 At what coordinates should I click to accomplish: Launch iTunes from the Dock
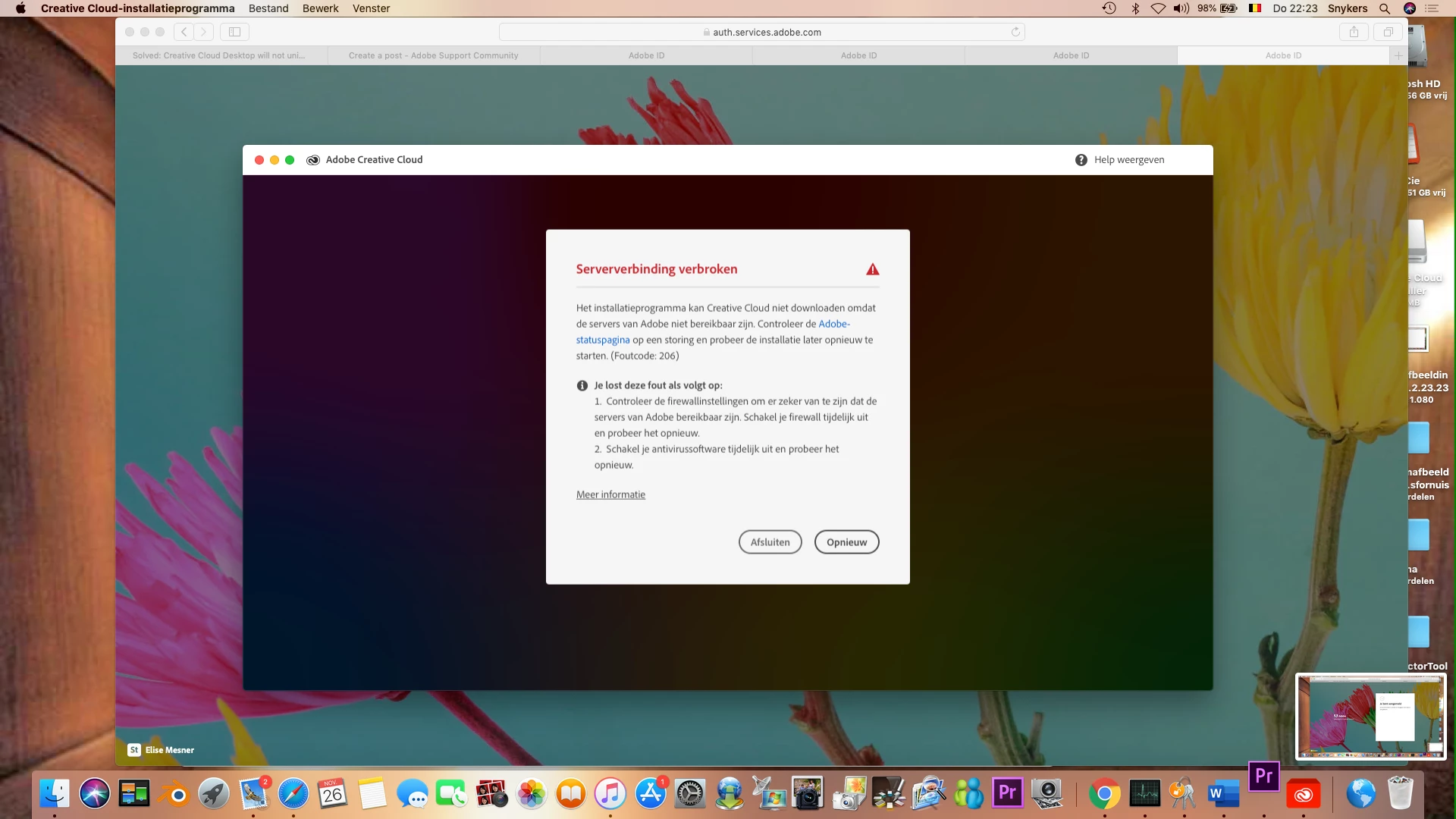pyautogui.click(x=610, y=794)
